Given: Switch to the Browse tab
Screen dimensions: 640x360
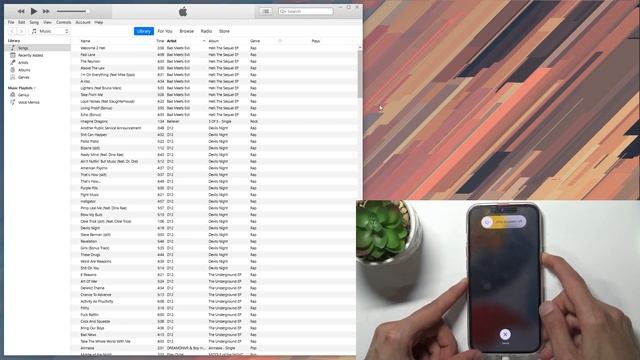Looking at the screenshot, I should pyautogui.click(x=187, y=31).
